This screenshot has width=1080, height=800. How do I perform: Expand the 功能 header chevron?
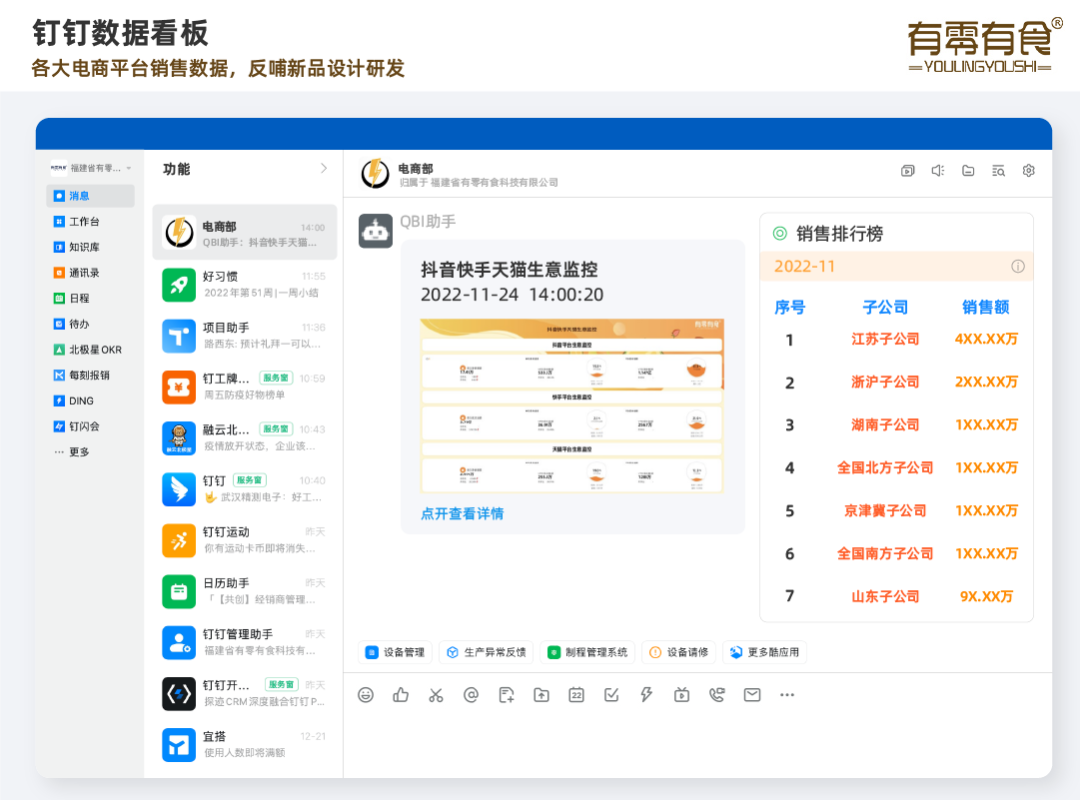(x=324, y=168)
